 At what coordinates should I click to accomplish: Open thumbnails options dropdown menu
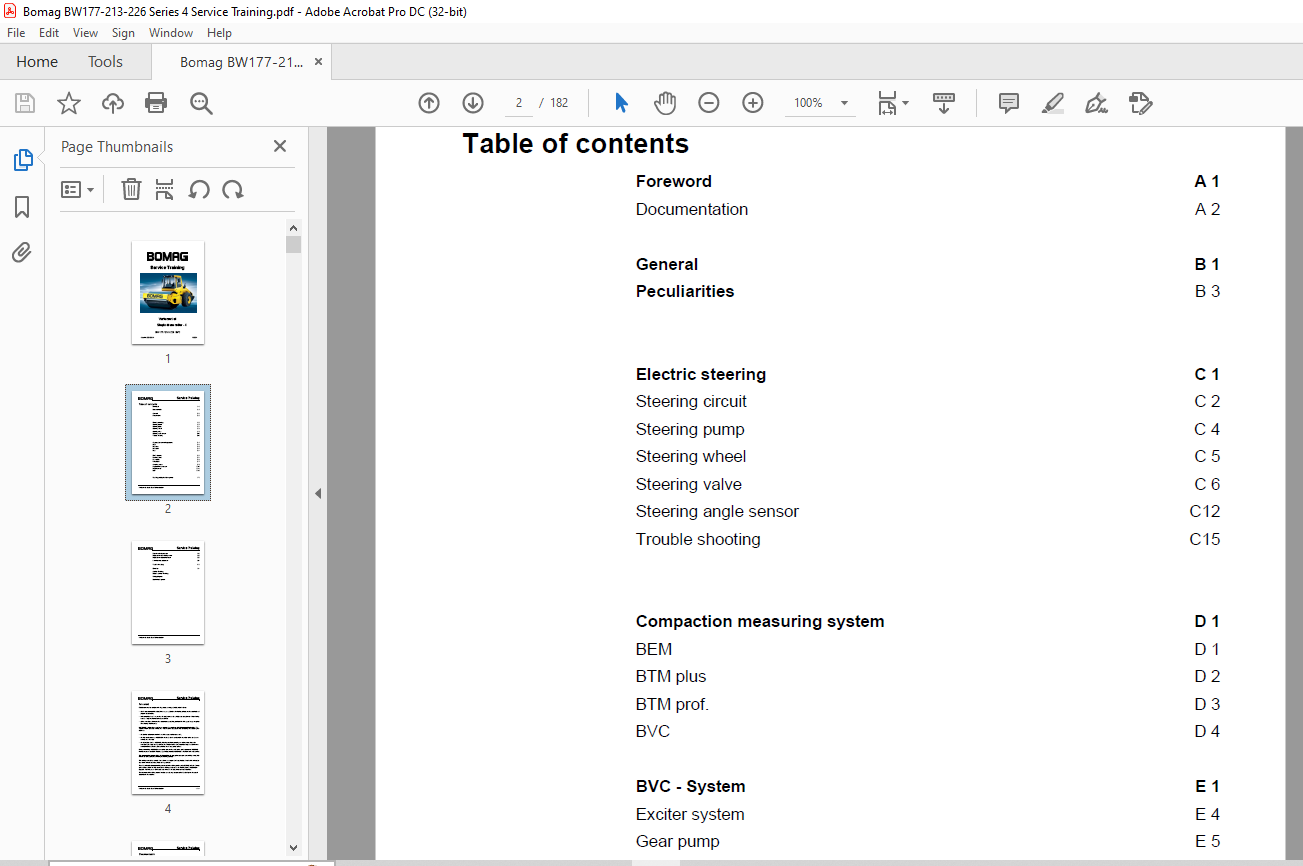(x=77, y=189)
